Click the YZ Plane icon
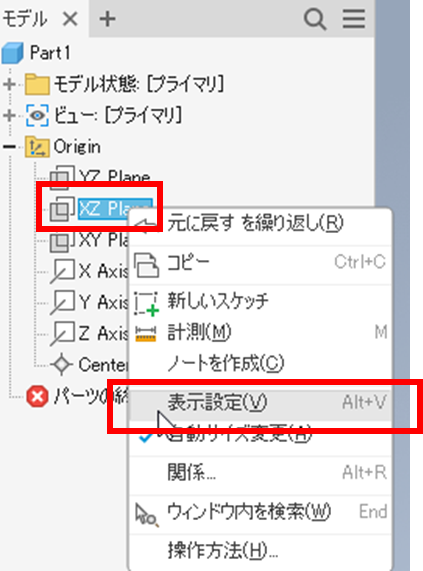Screen dimensions: 423x571 62,177
